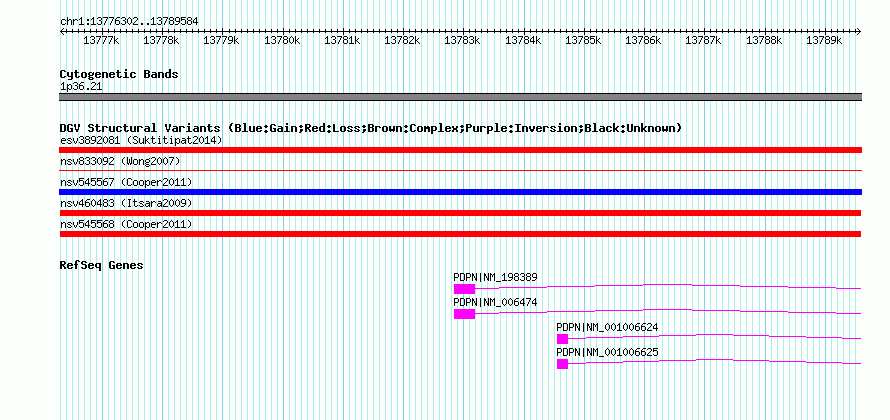
Task: Click the 13786k ruler position
Action: 644,40
